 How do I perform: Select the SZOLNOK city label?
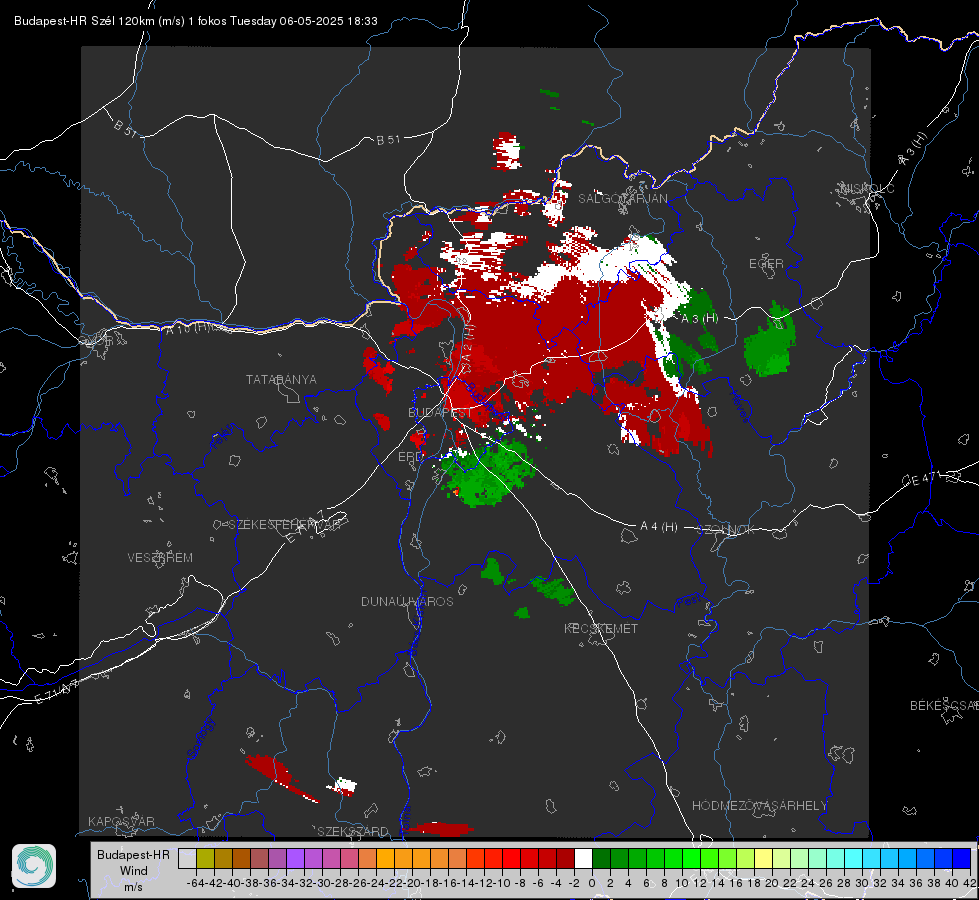click(x=726, y=530)
